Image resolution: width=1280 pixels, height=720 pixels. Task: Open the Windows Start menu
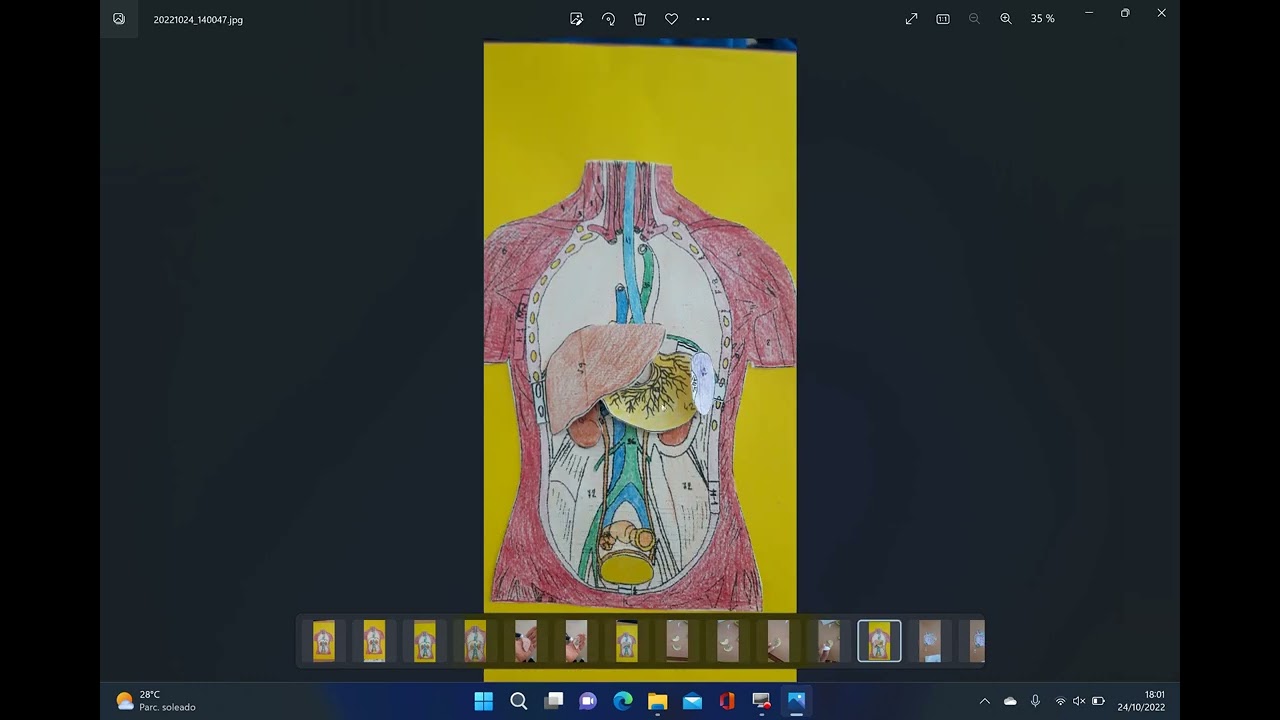(484, 701)
